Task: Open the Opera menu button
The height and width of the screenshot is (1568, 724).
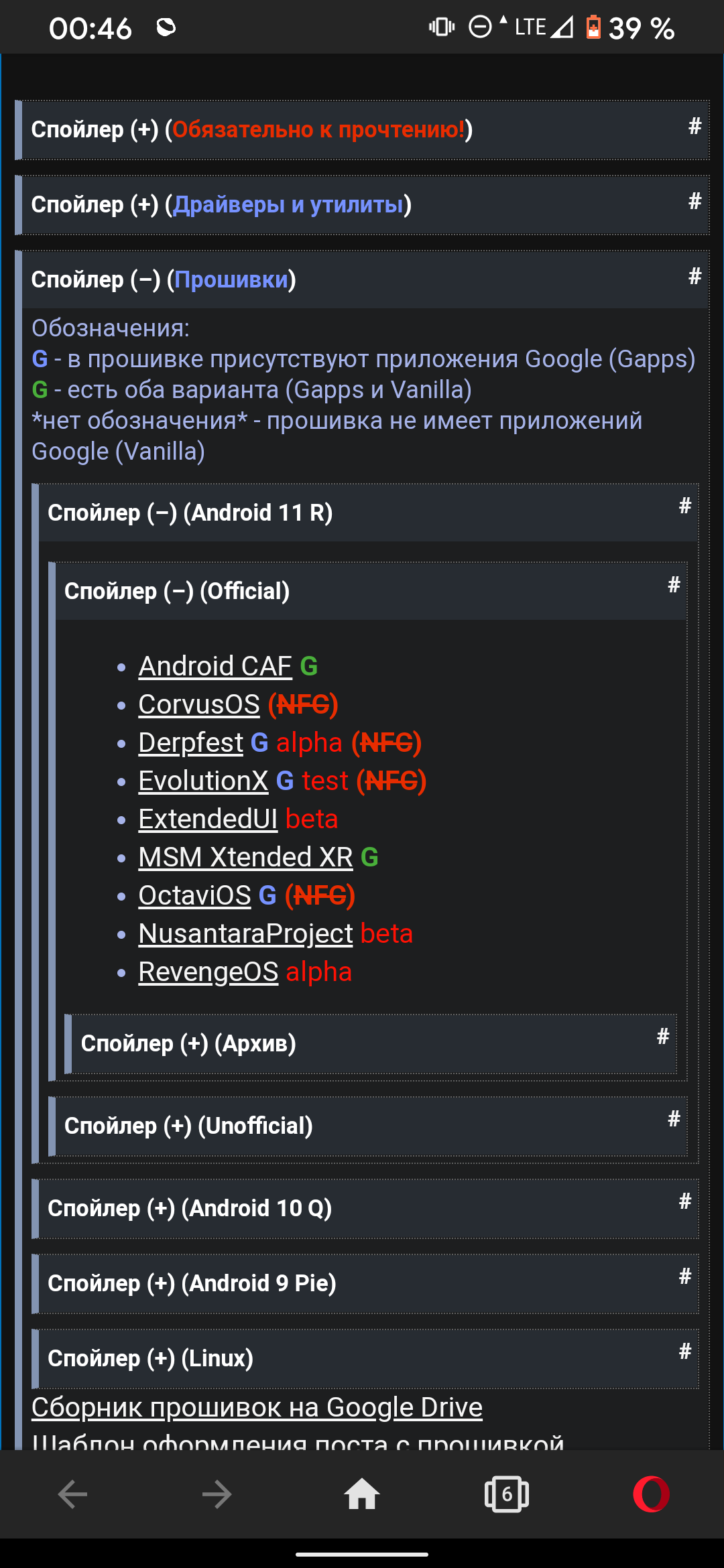Action: [x=651, y=1494]
